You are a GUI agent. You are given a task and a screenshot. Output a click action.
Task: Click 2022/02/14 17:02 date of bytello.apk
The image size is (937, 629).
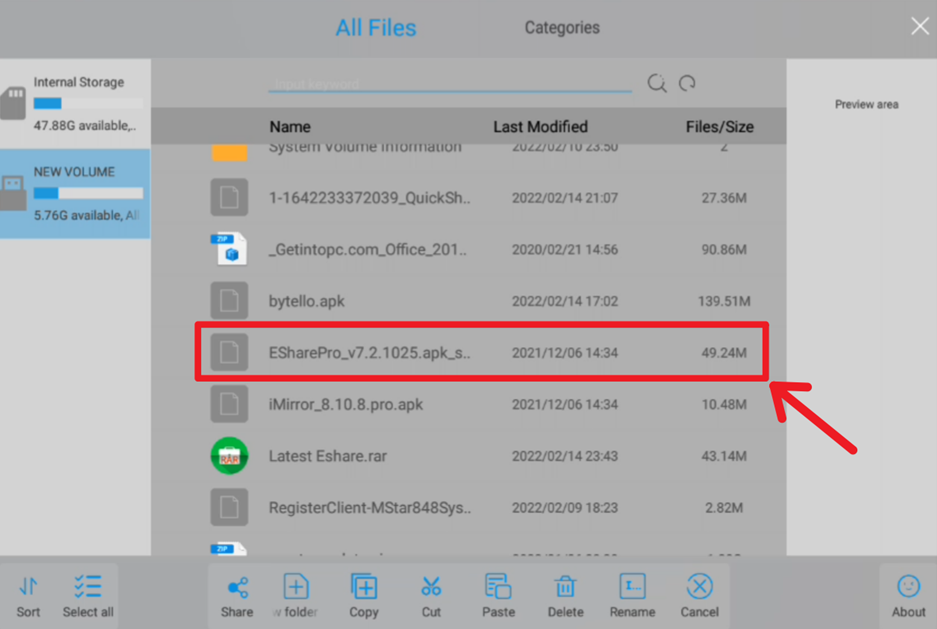(x=565, y=301)
